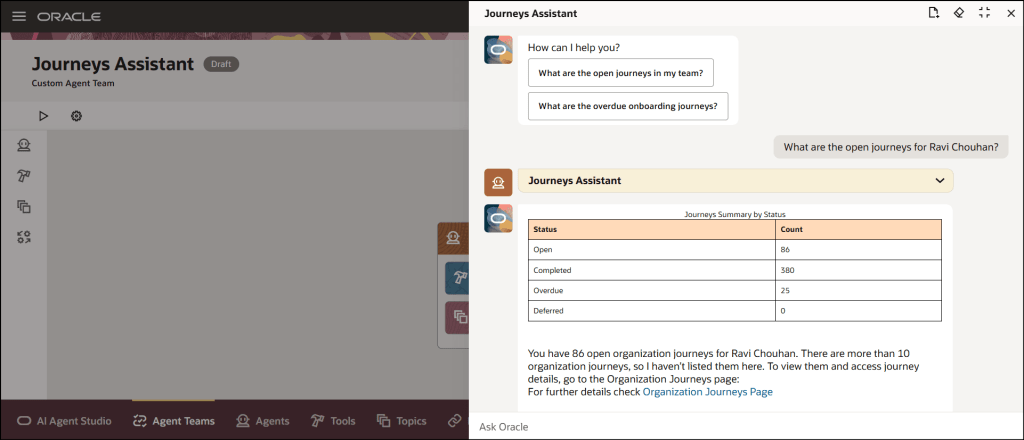Go to the Agents tab
This screenshot has height=440, width=1024.
(x=262, y=421)
